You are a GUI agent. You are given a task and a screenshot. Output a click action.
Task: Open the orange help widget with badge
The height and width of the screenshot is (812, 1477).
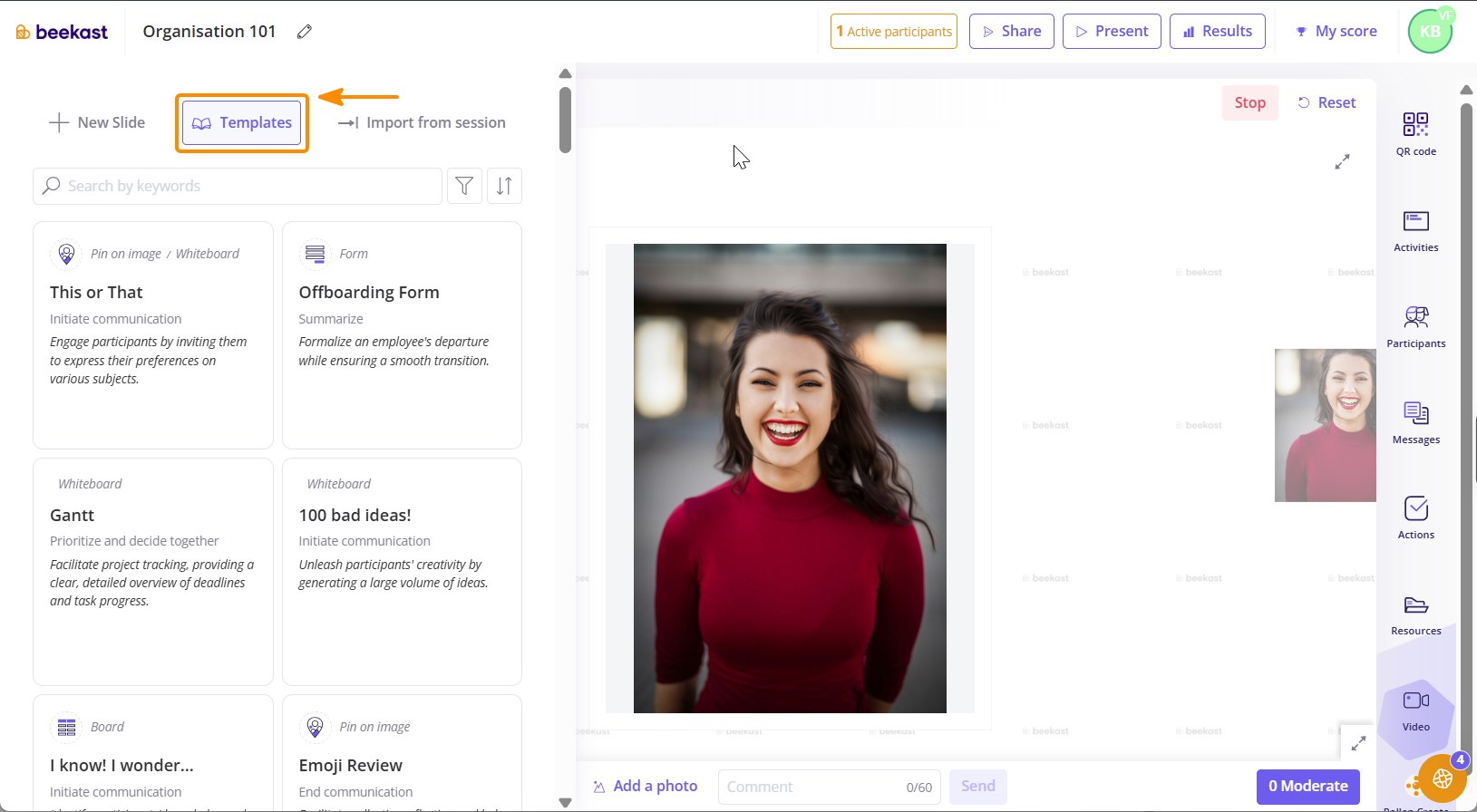tap(1442, 778)
